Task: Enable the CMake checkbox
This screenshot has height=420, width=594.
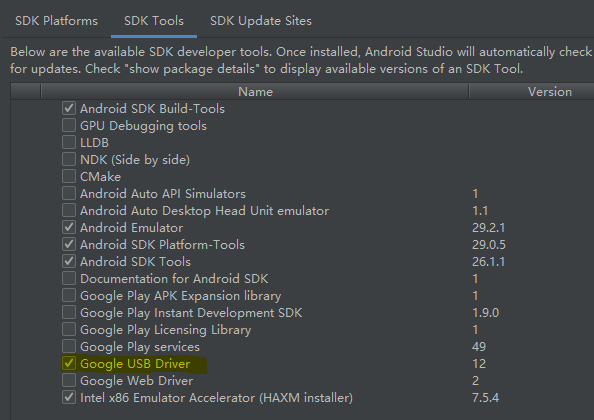Action: point(69,176)
